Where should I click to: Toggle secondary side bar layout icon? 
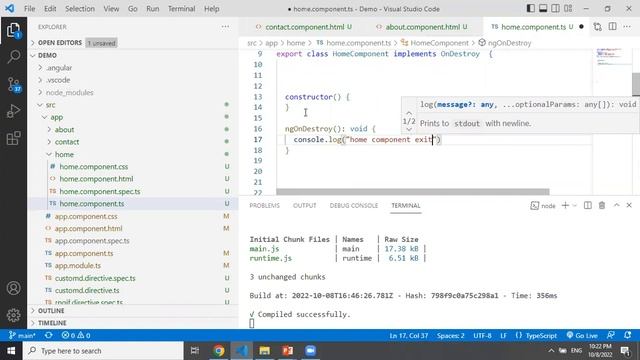pyautogui.click(x=556, y=9)
